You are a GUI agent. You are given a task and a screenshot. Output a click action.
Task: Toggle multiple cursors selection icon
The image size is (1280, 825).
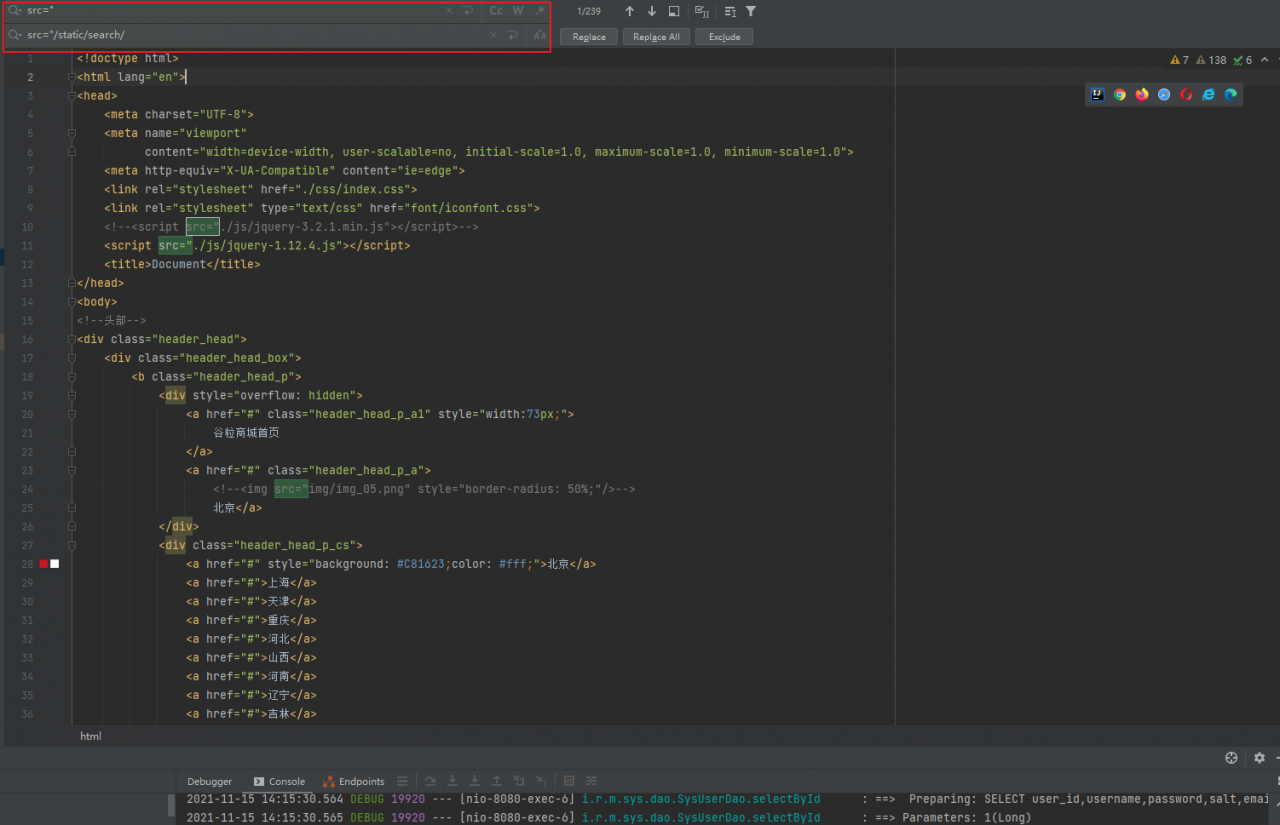tap(730, 11)
